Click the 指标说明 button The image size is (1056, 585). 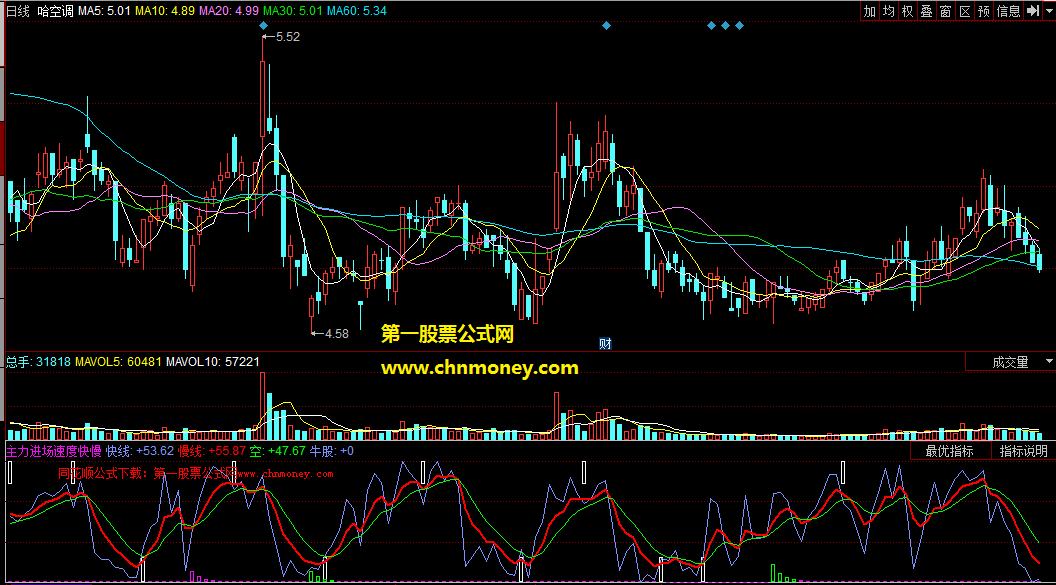[1023, 451]
